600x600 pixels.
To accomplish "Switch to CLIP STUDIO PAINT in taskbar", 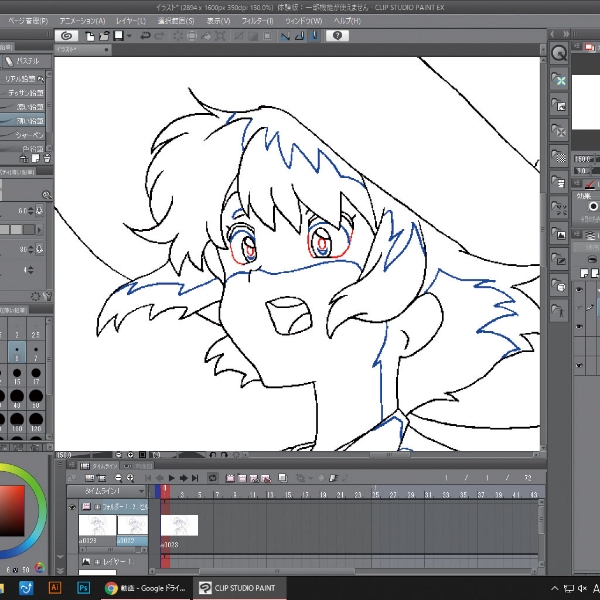I will (x=238, y=588).
